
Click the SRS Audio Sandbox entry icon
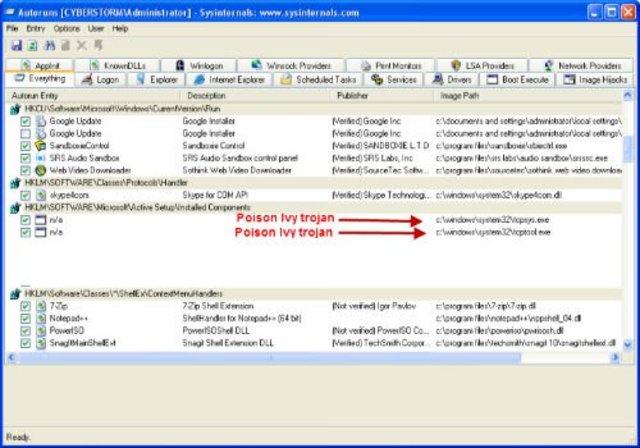40,158
